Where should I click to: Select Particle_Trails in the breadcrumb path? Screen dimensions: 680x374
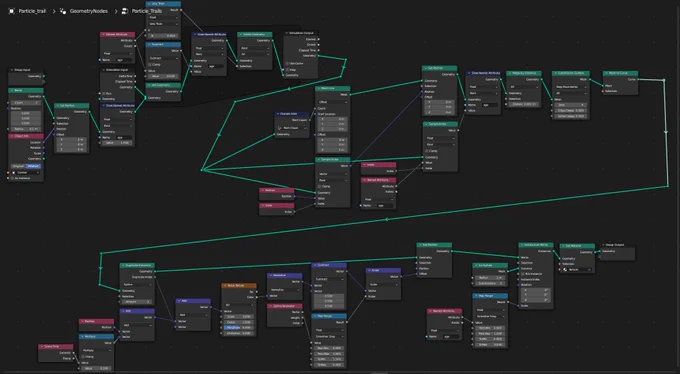pos(147,11)
